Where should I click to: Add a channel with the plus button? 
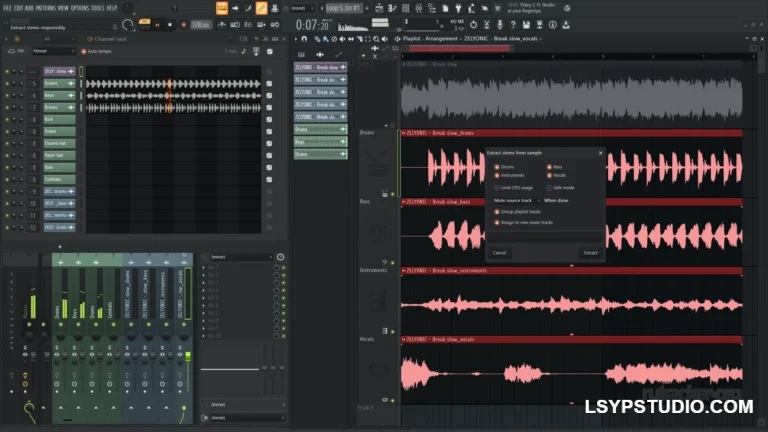point(60,247)
